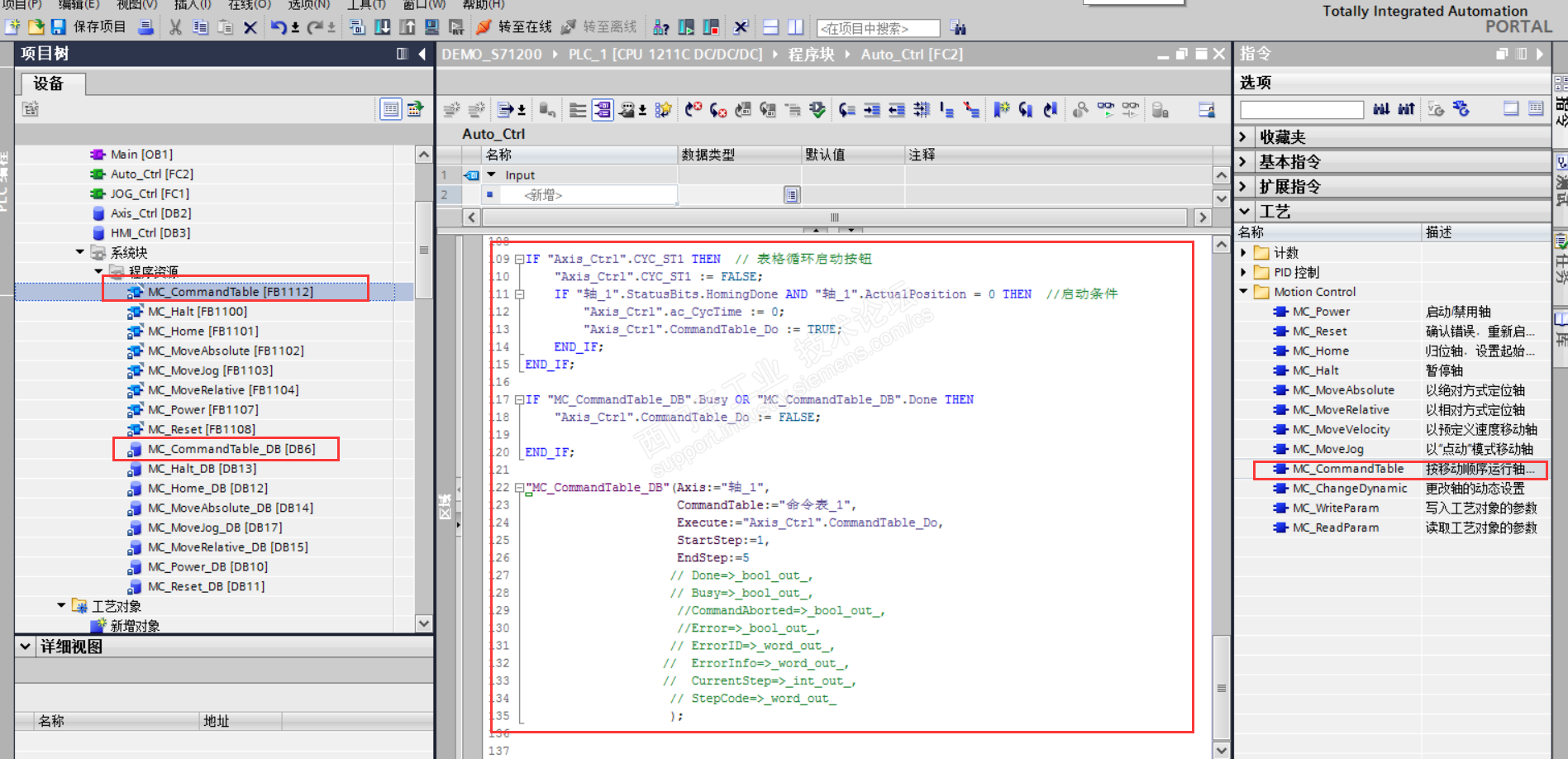Click the save project disk icon
1568x759 pixels.
(58, 27)
